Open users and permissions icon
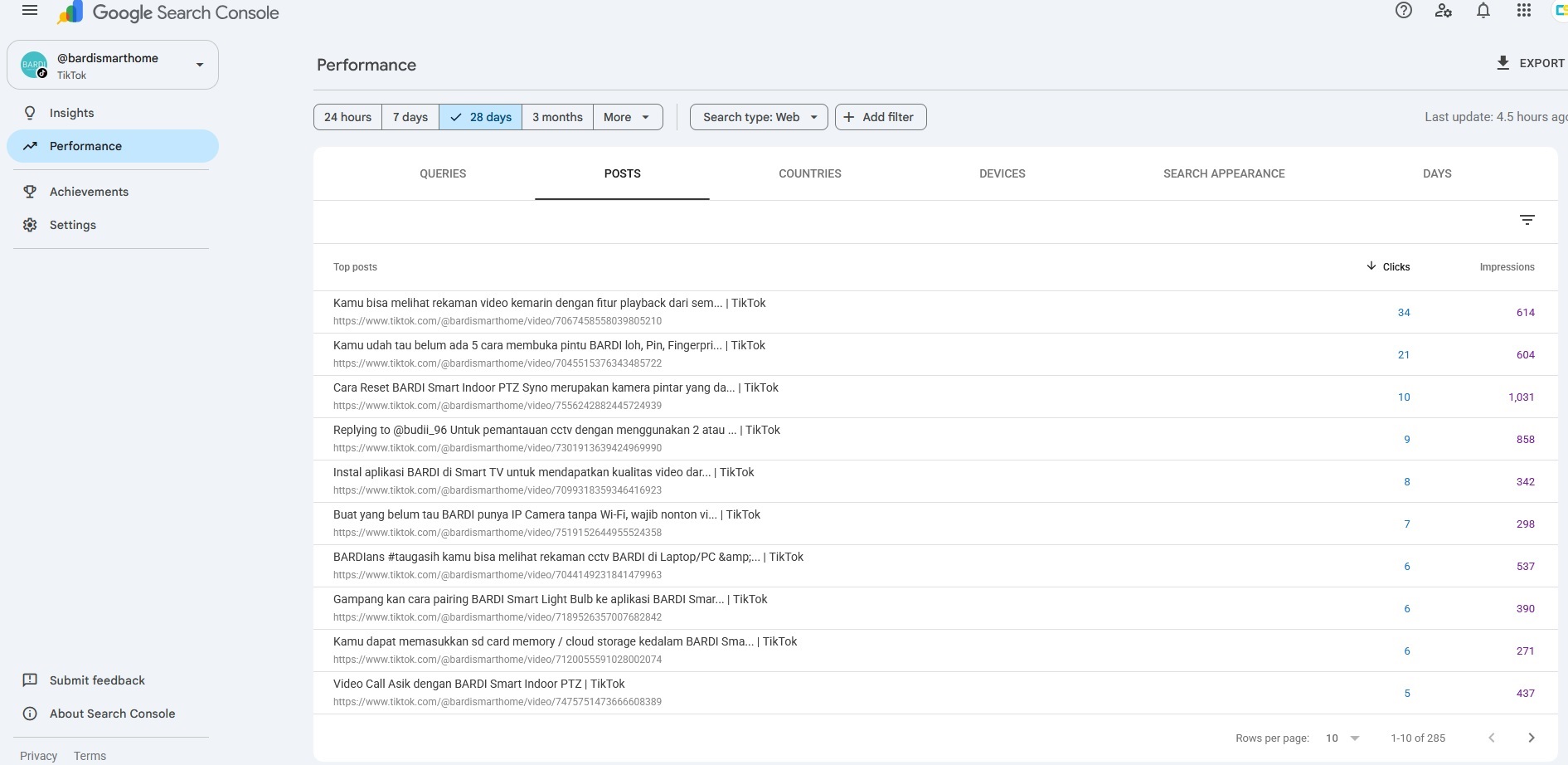The image size is (1568, 765). tap(1443, 11)
